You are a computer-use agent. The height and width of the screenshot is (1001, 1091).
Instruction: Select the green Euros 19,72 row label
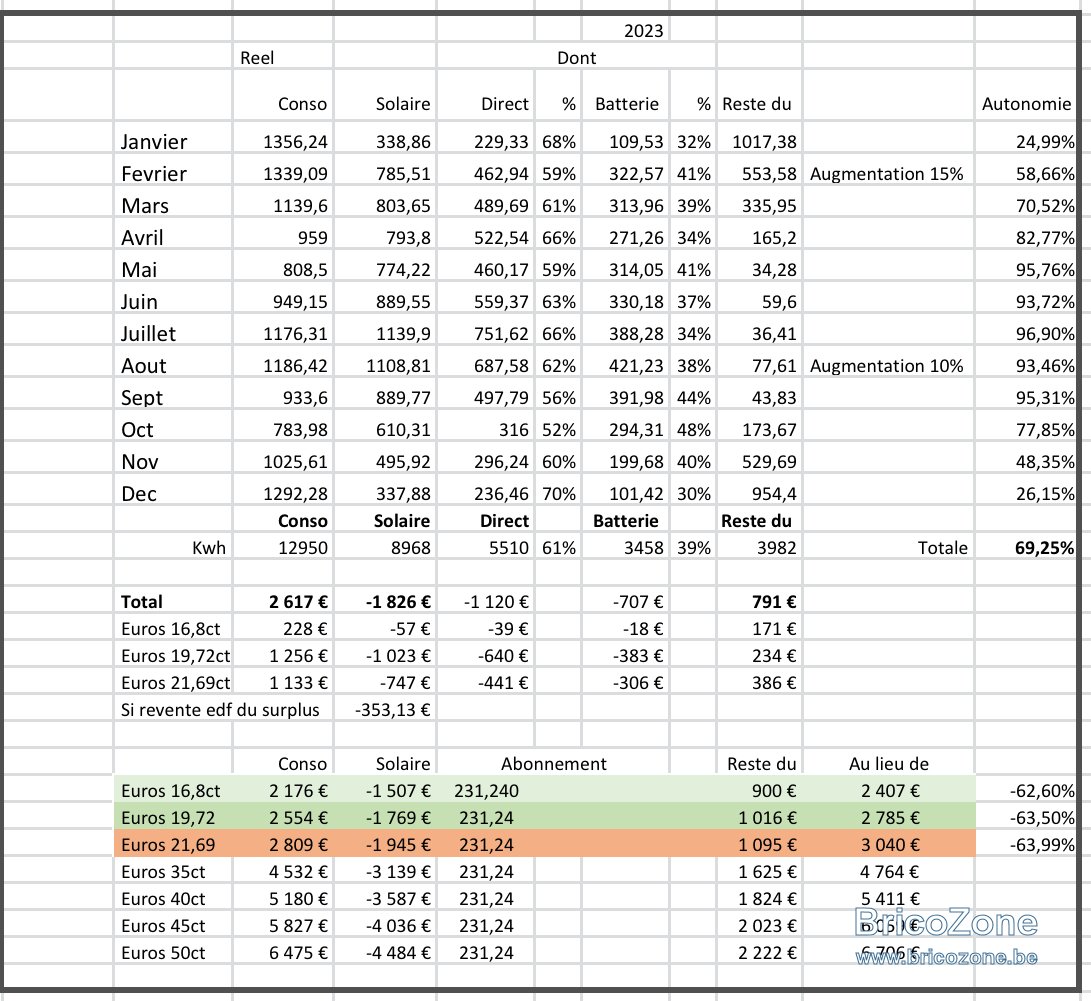click(x=168, y=817)
